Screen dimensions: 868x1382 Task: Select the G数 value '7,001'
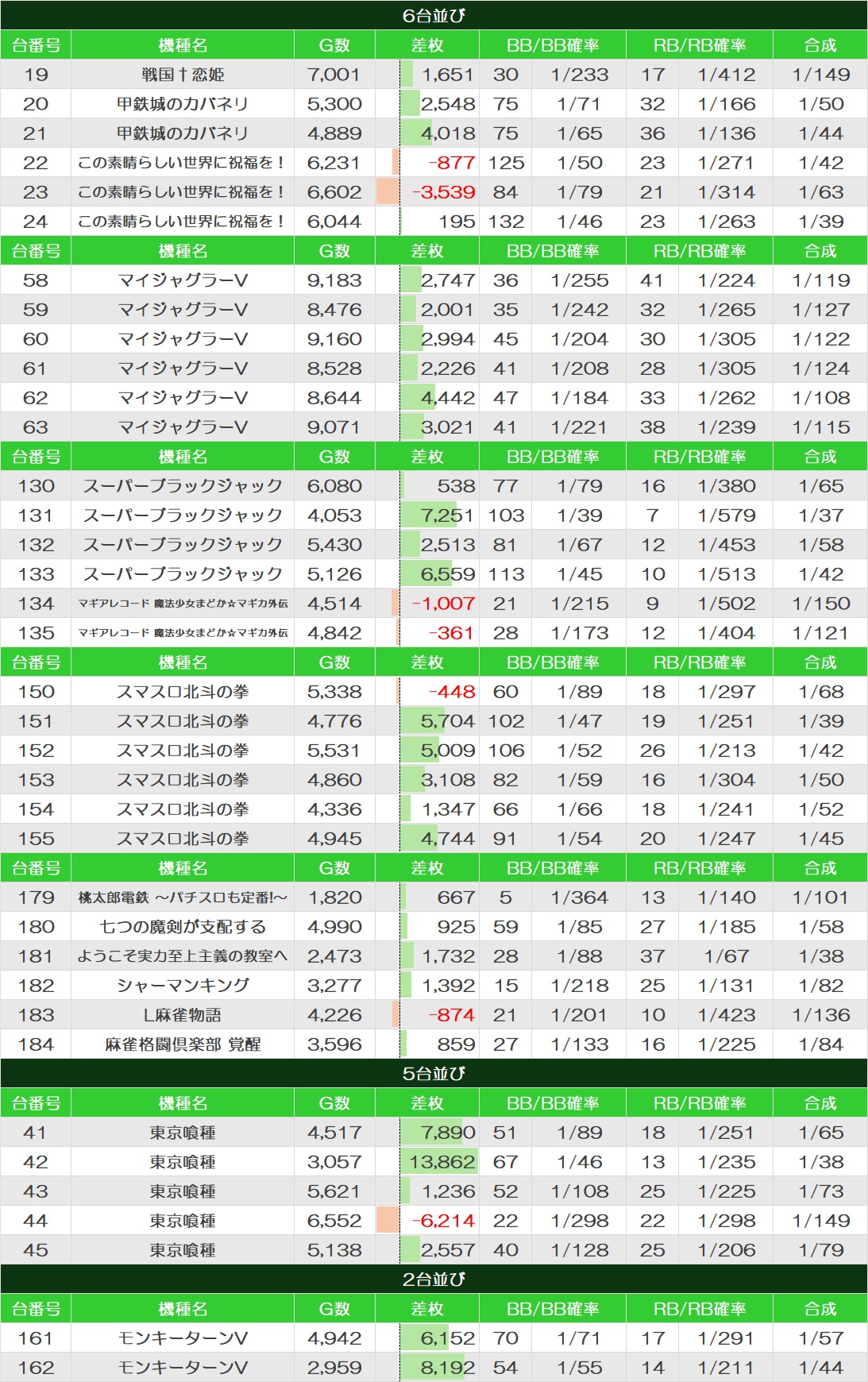334,75
